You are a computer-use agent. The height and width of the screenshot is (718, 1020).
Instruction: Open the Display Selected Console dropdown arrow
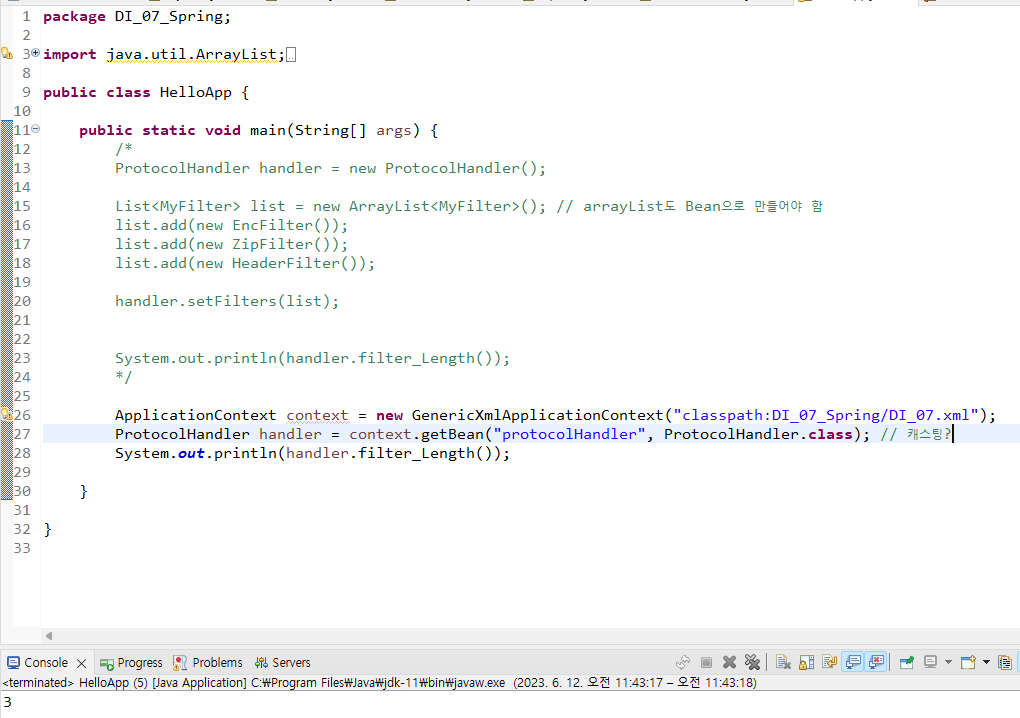[948, 662]
